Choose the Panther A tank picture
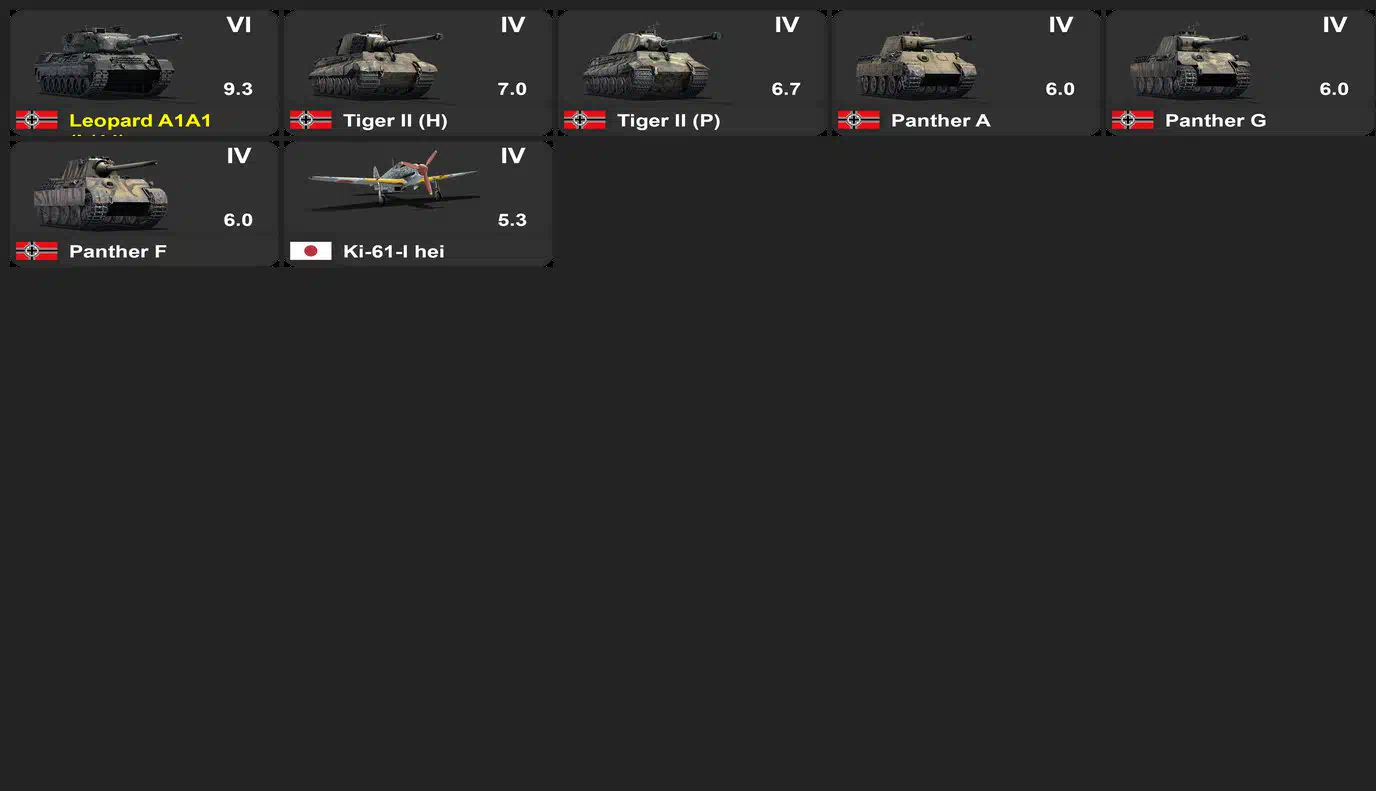Image resolution: width=1376 pixels, height=791 pixels. point(916,63)
